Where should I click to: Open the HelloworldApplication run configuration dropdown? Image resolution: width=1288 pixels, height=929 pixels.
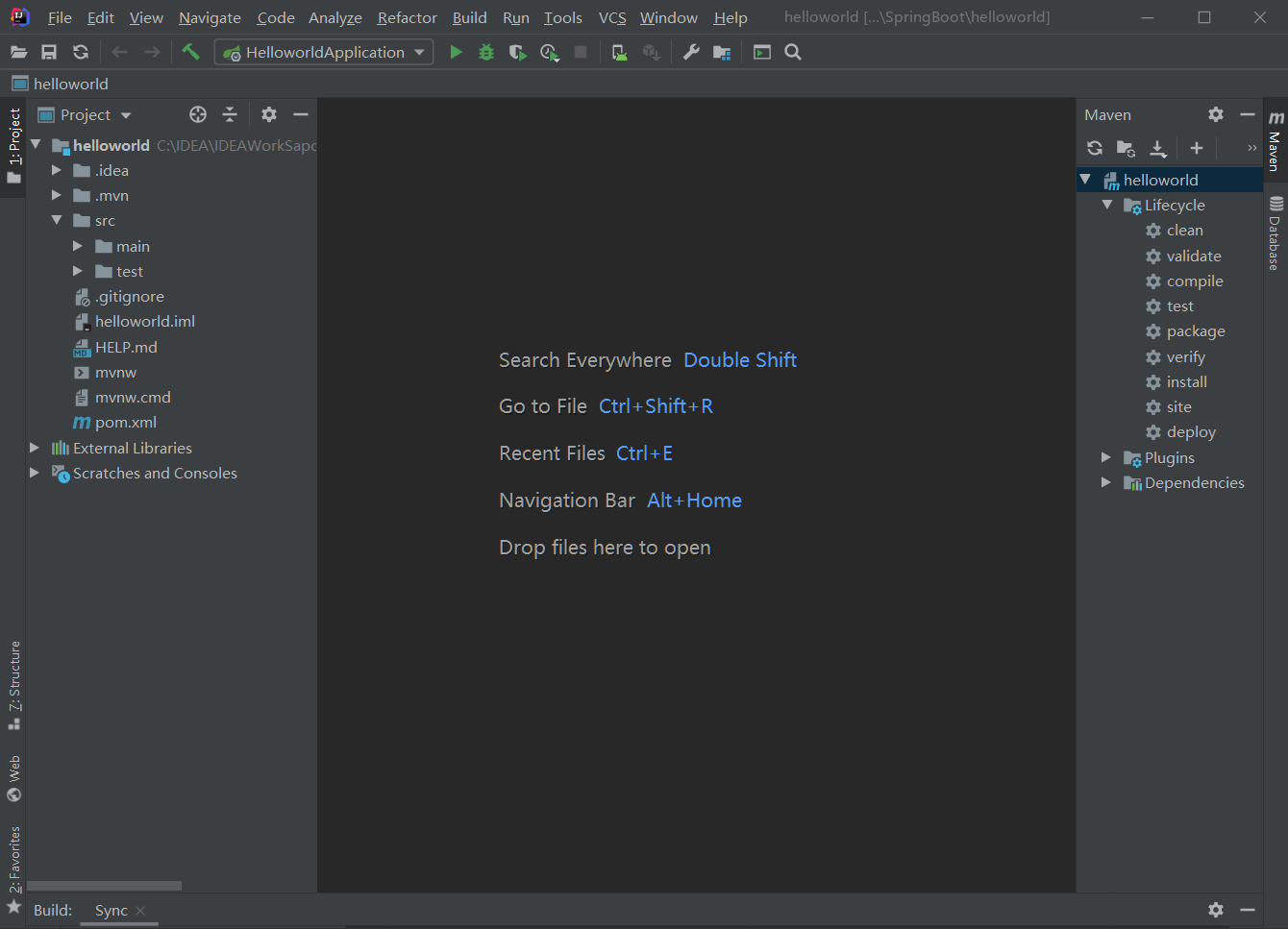pyautogui.click(x=324, y=52)
